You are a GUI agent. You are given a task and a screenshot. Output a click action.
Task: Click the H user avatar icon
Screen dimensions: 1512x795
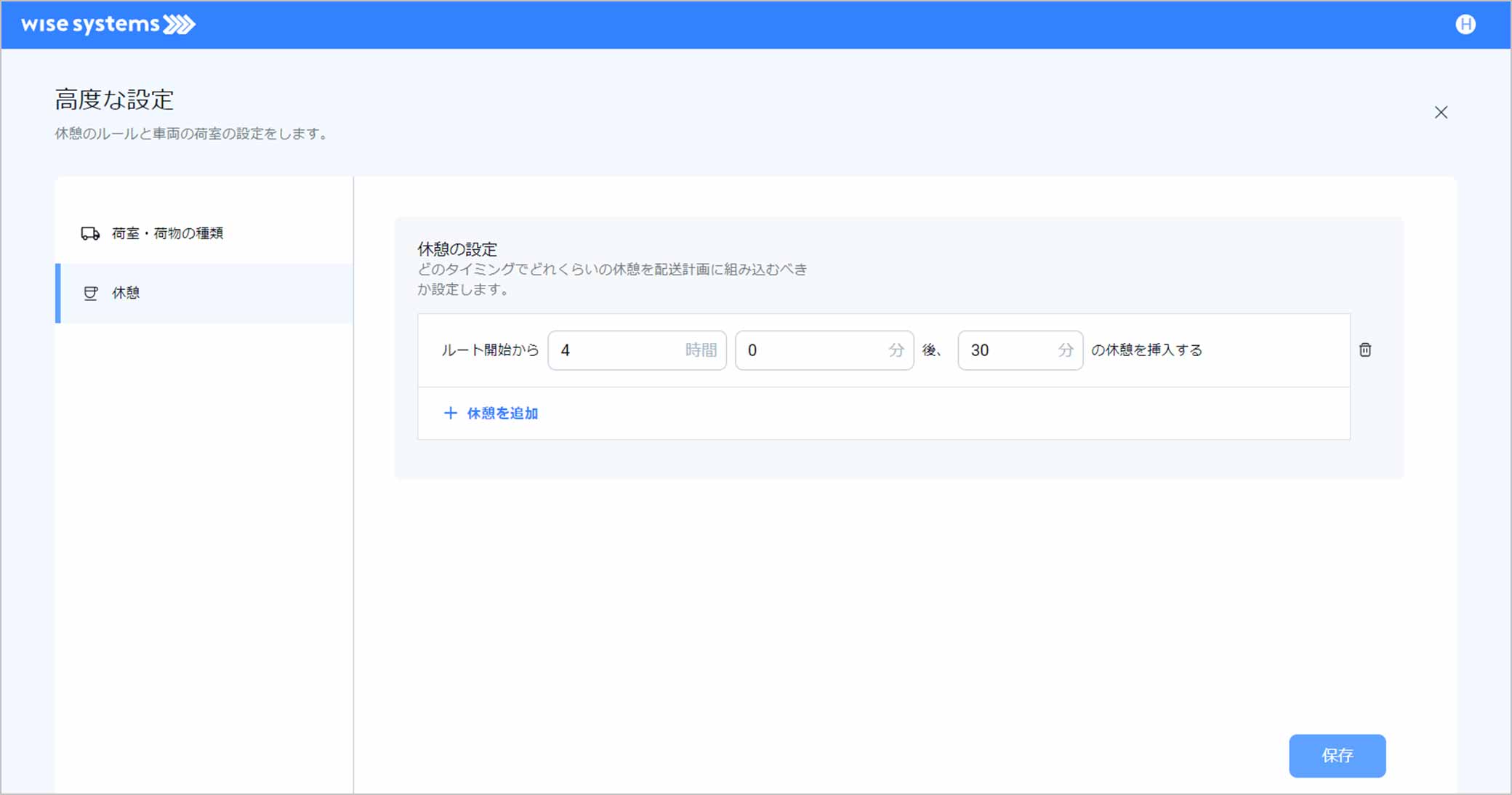coord(1465,25)
